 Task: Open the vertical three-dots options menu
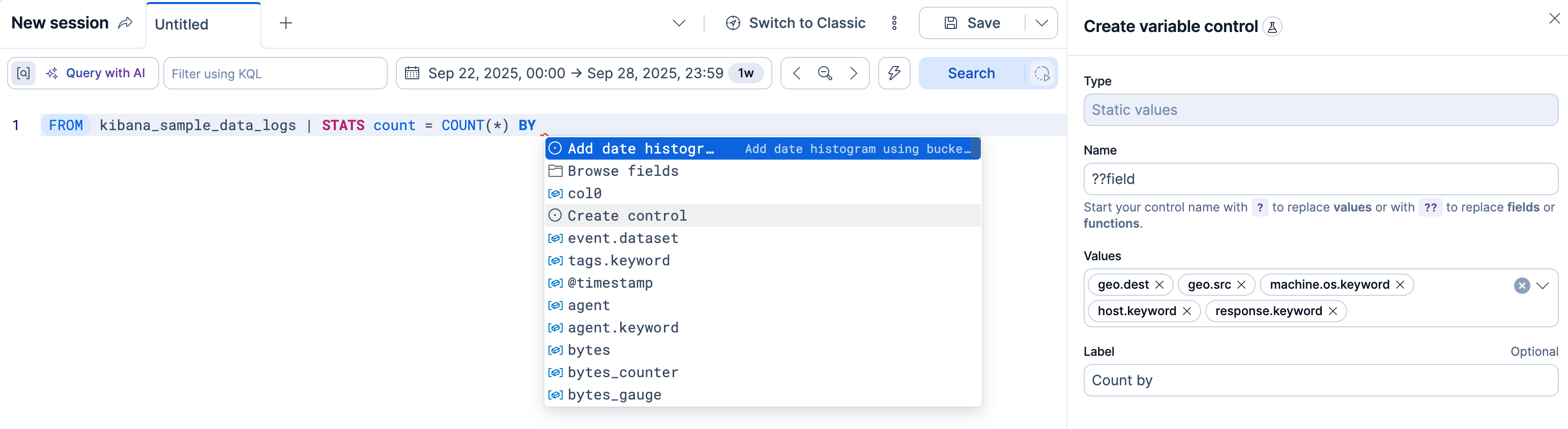point(894,23)
